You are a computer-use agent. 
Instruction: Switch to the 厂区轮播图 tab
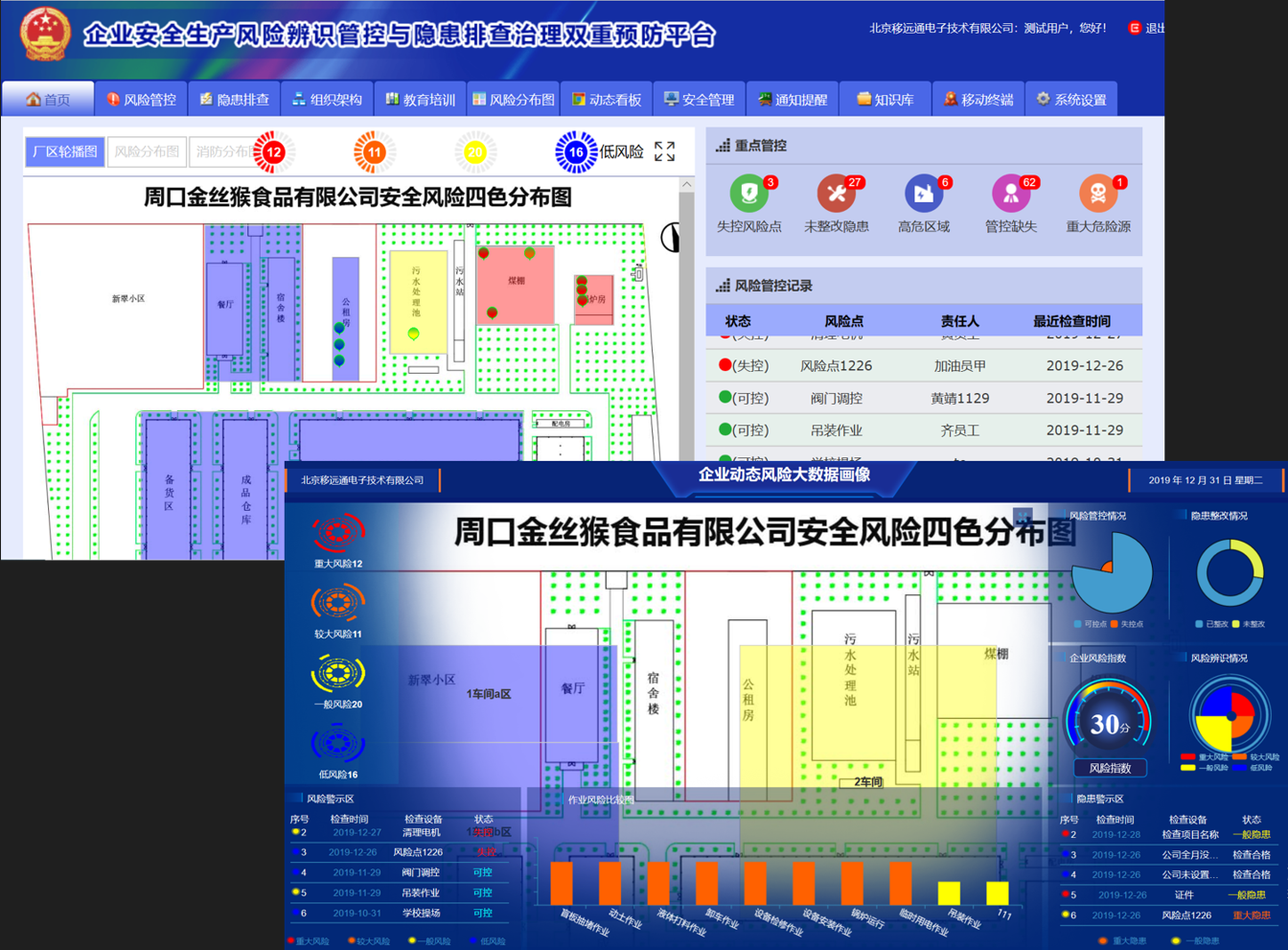coord(65,151)
